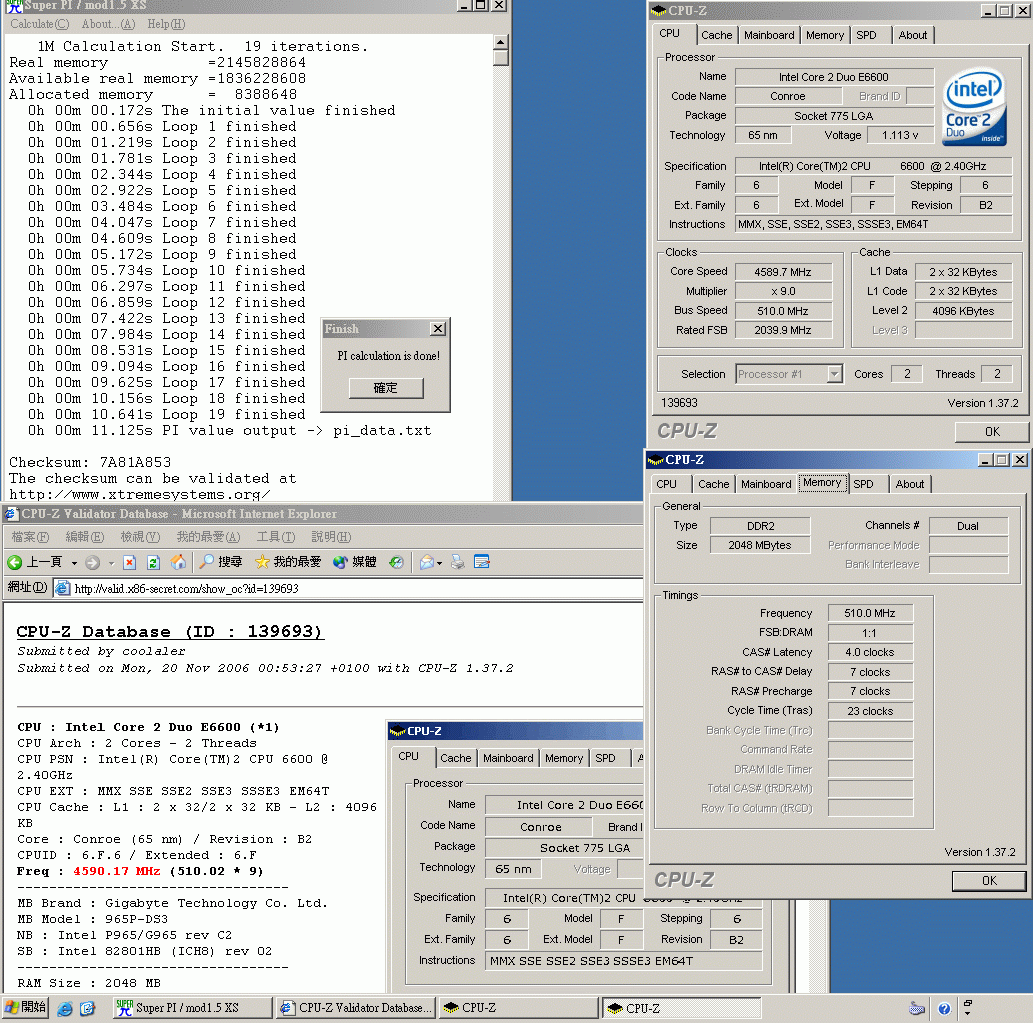Switch to Memory tab in top CPU-Z

pyautogui.click(x=825, y=35)
